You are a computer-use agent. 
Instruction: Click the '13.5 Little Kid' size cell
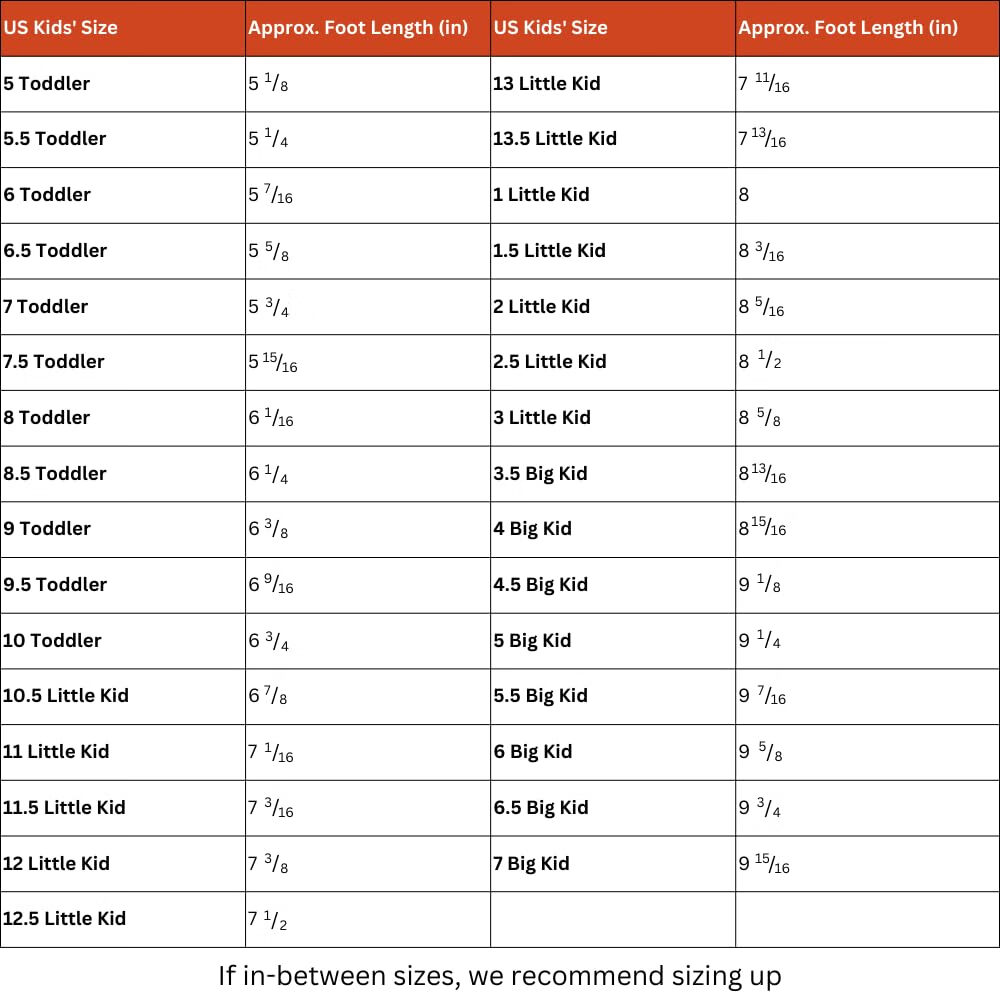pyautogui.click(x=555, y=139)
